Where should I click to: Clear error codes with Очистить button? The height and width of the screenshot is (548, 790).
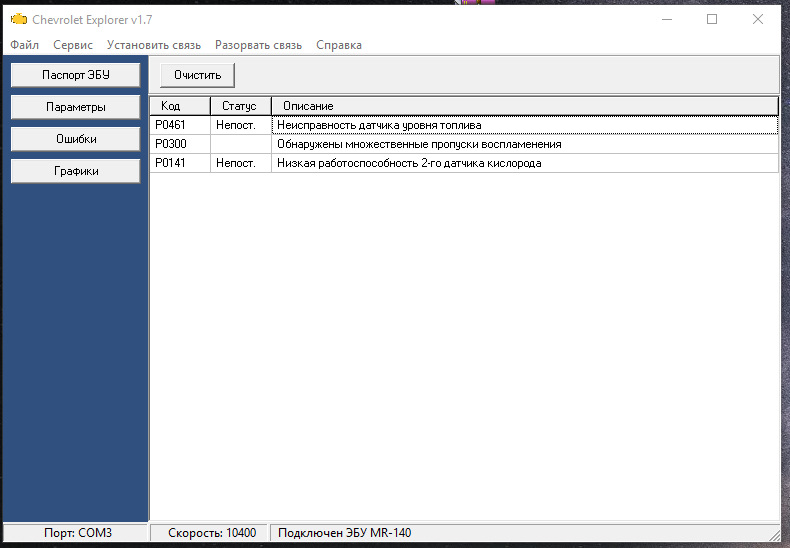click(x=198, y=75)
